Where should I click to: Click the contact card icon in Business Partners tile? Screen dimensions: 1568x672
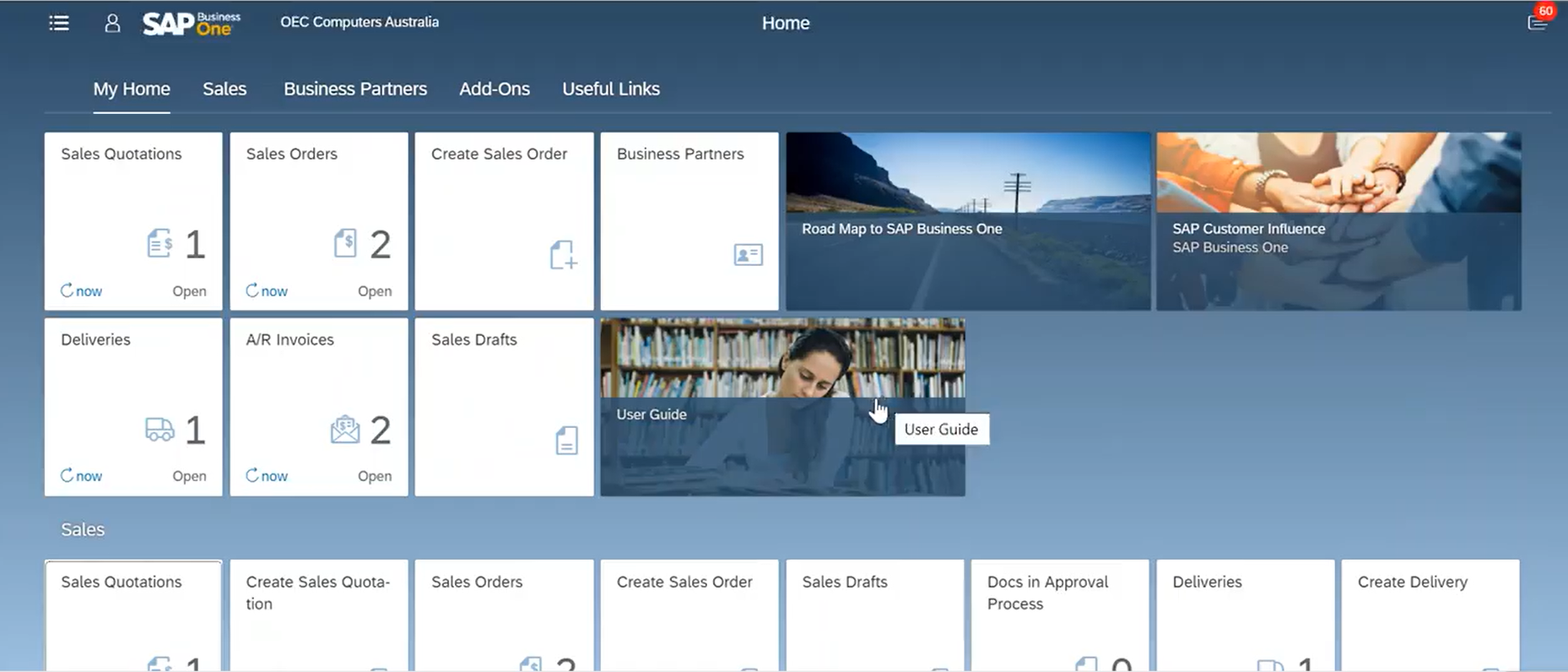(x=749, y=254)
